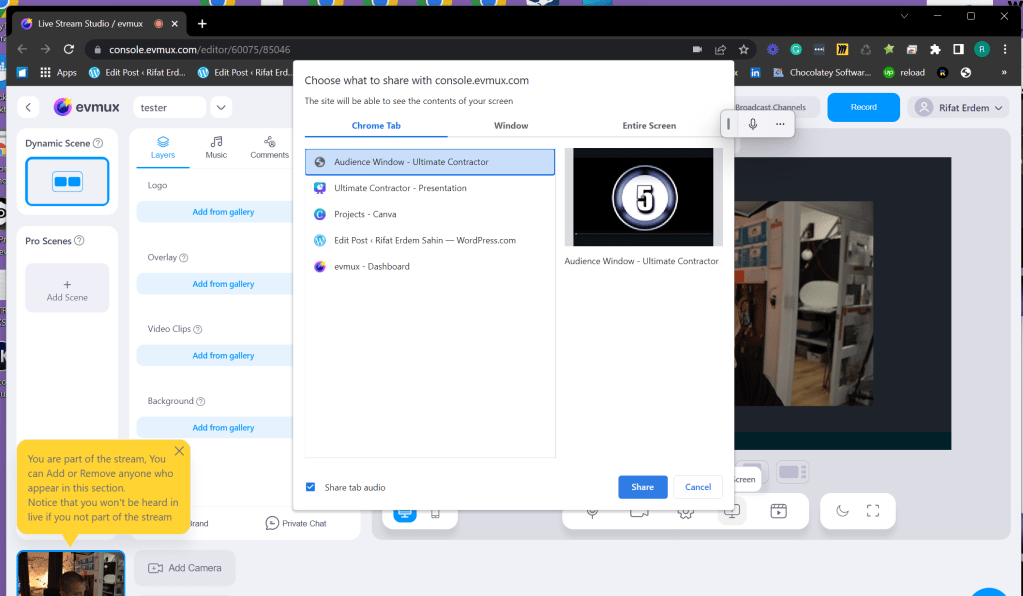Open the Miro extension icon
The height and width of the screenshot is (596, 1023).
pos(842,50)
